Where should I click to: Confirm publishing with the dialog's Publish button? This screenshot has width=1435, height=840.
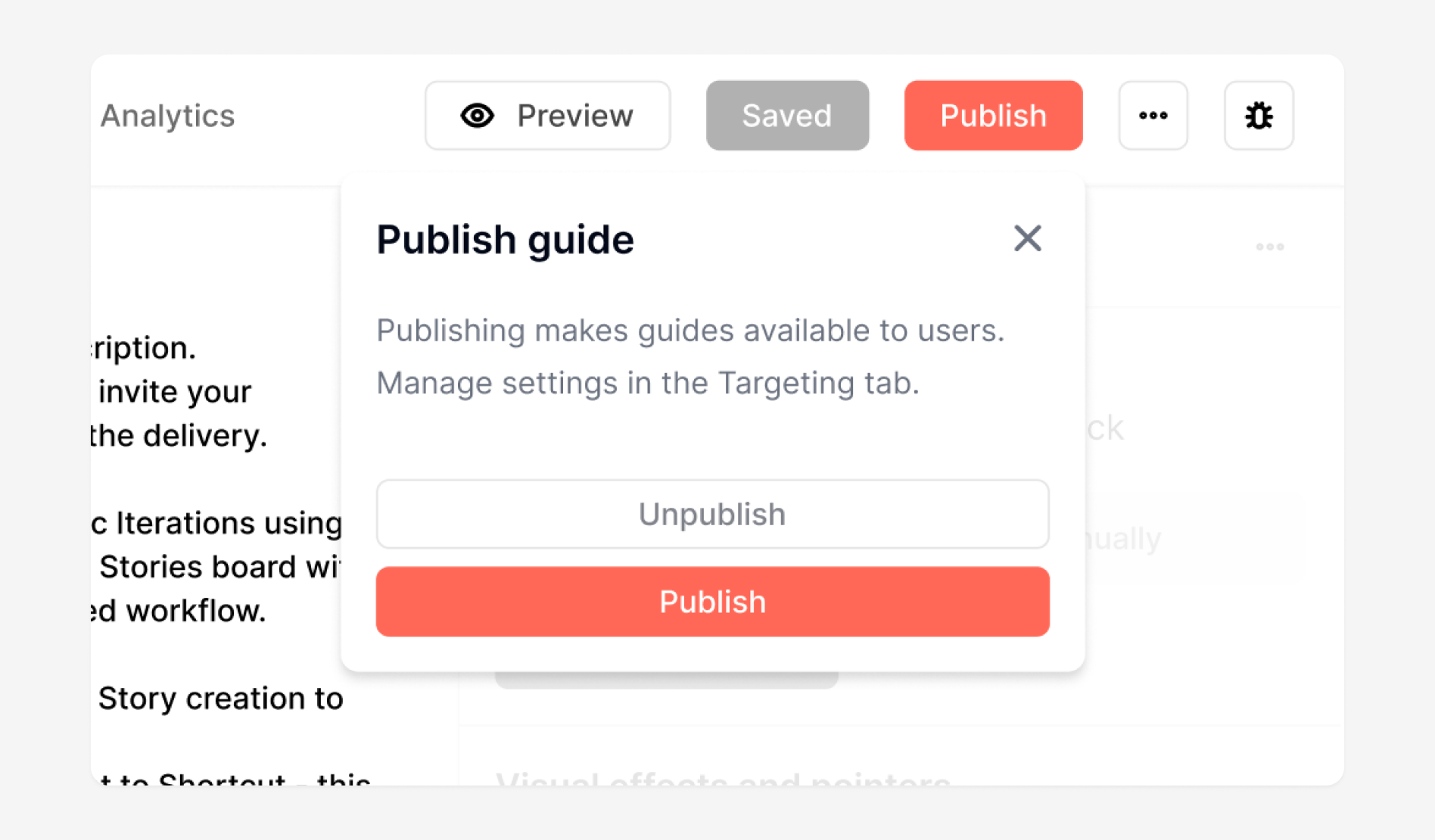[x=712, y=602]
